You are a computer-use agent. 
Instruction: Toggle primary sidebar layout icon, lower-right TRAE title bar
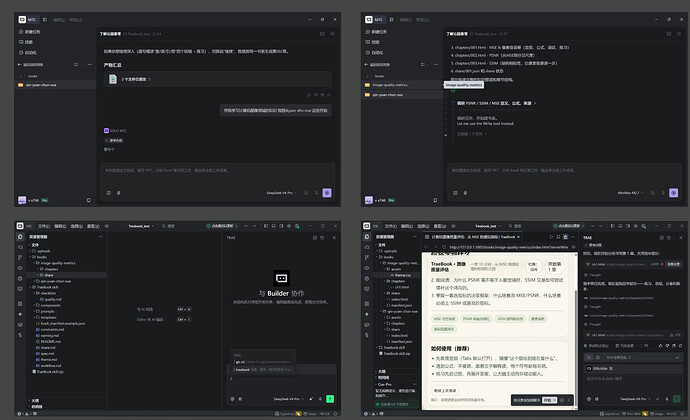613,226
